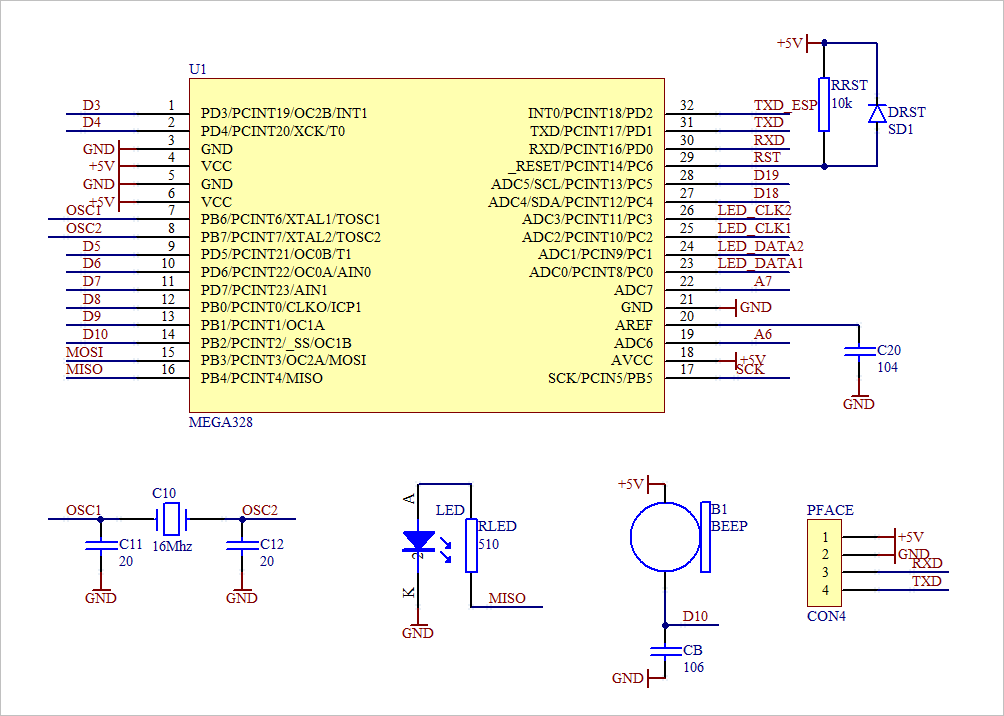Click the B1 BEEP buzzer symbol
Viewport: 1004px width, 716px height.
[665, 536]
